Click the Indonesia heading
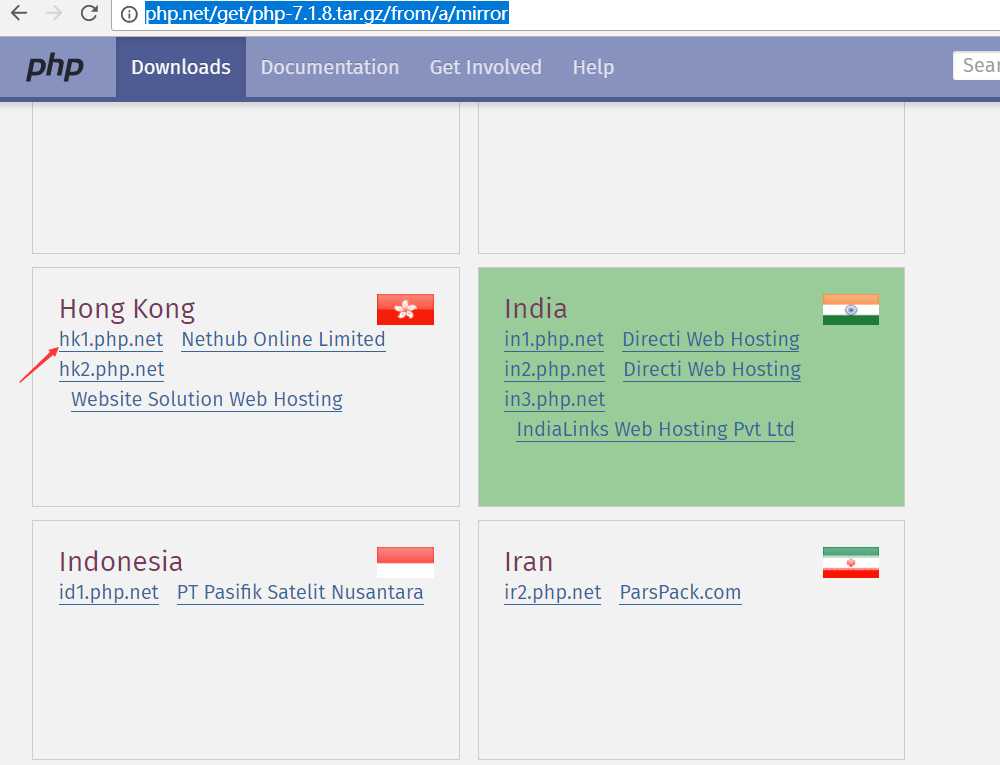 tap(121, 562)
